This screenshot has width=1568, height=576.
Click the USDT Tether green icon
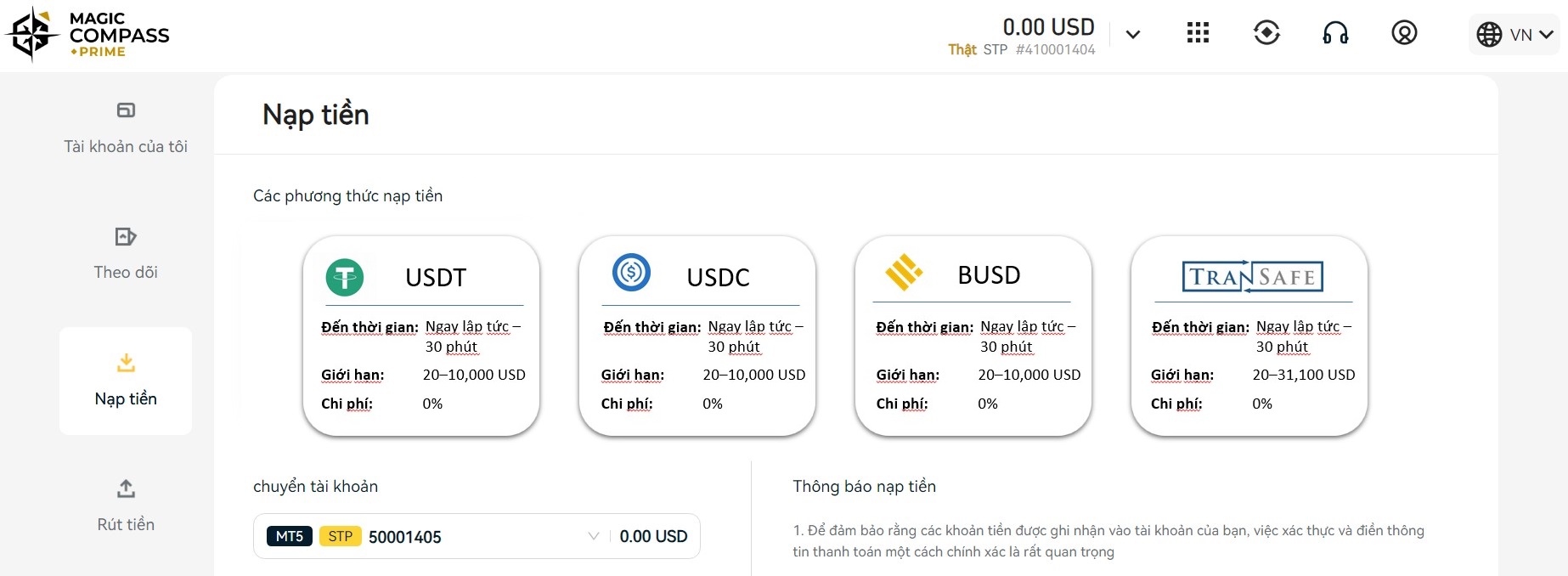tap(345, 277)
